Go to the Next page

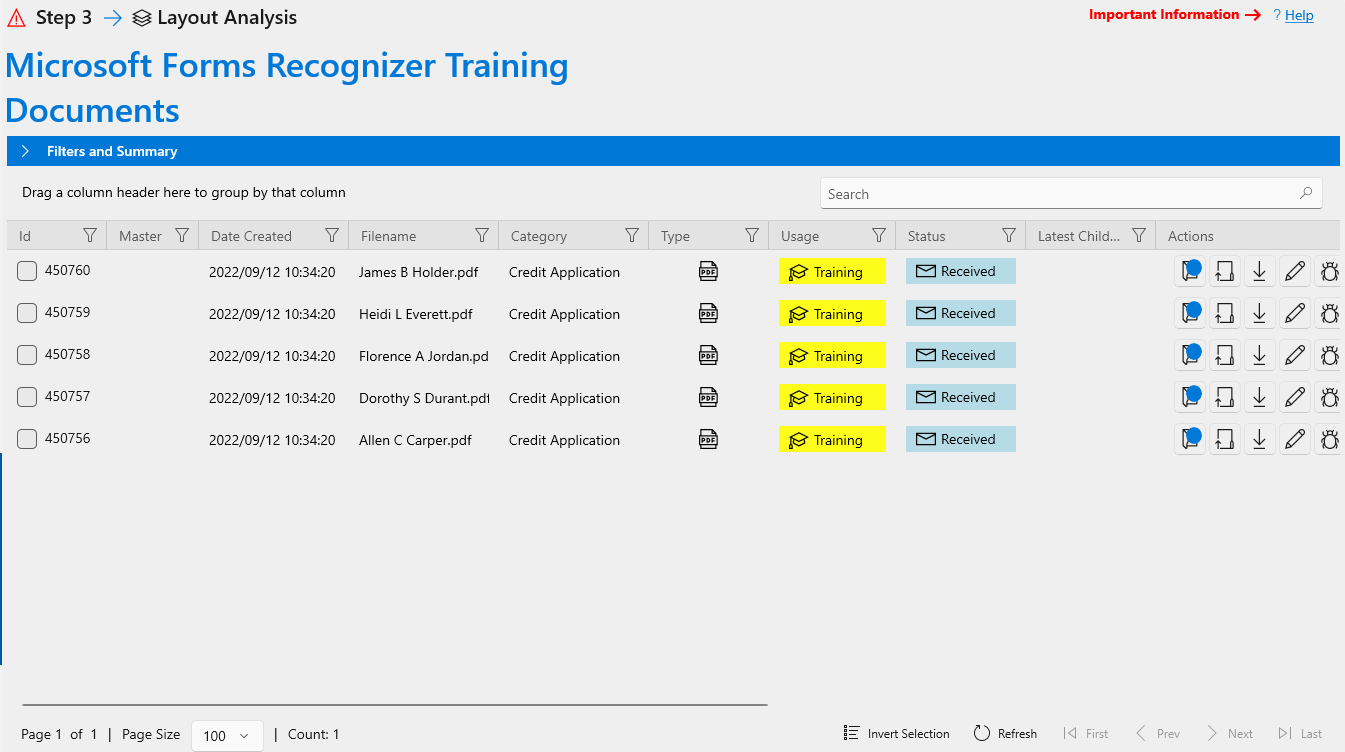pyautogui.click(x=1230, y=734)
